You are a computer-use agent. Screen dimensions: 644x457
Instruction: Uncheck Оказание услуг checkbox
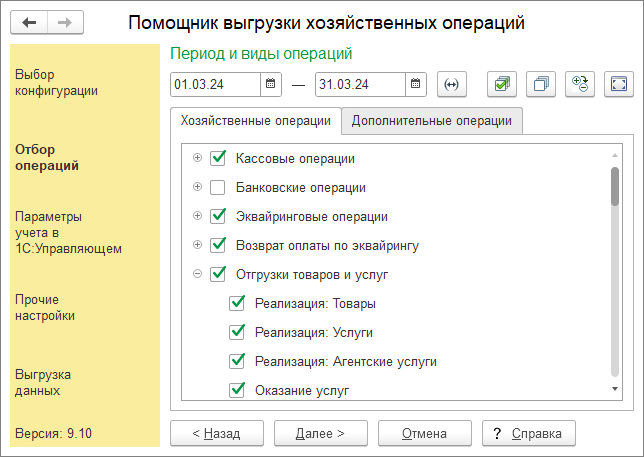tap(237, 390)
